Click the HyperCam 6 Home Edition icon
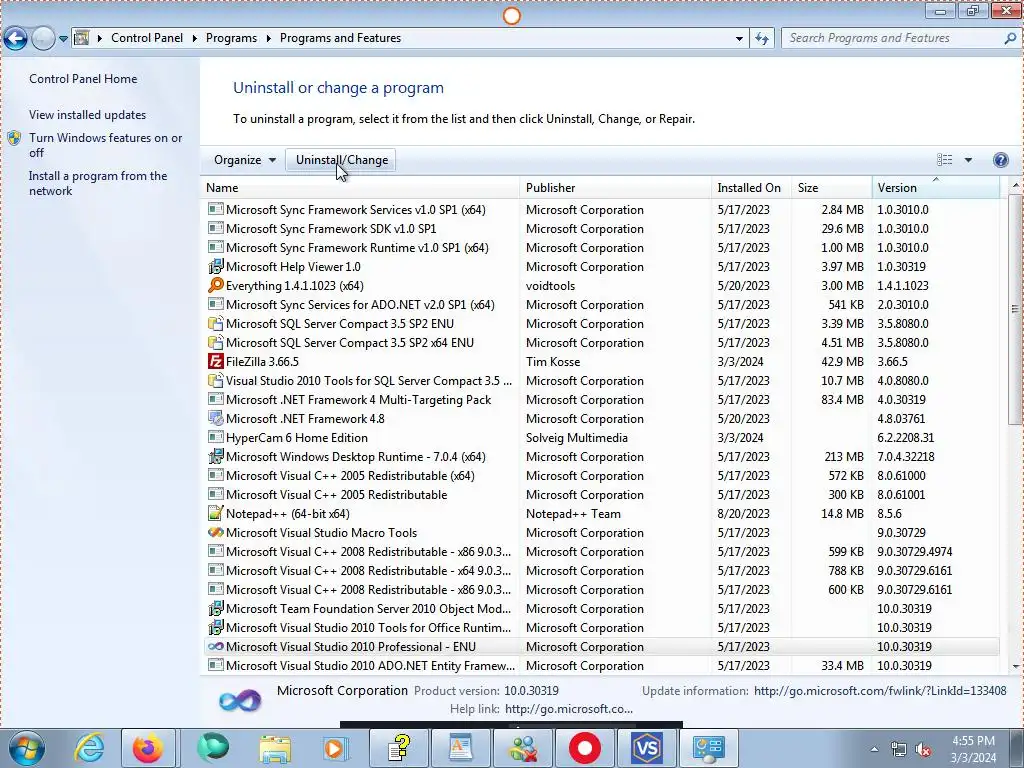Screen dimensions: 1024x768 click(x=216, y=438)
